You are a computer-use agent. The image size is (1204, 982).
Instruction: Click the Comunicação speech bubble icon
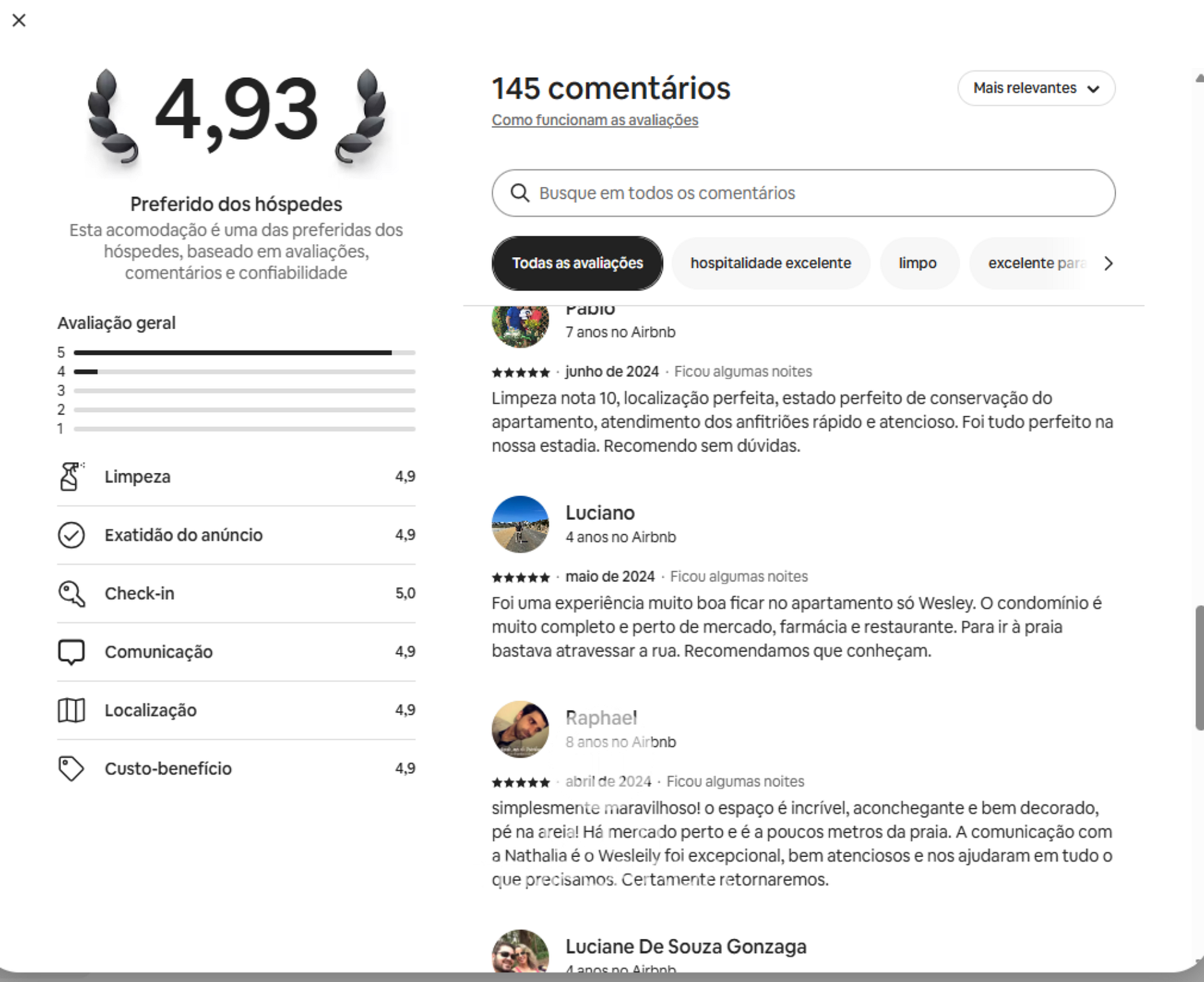coord(71,652)
